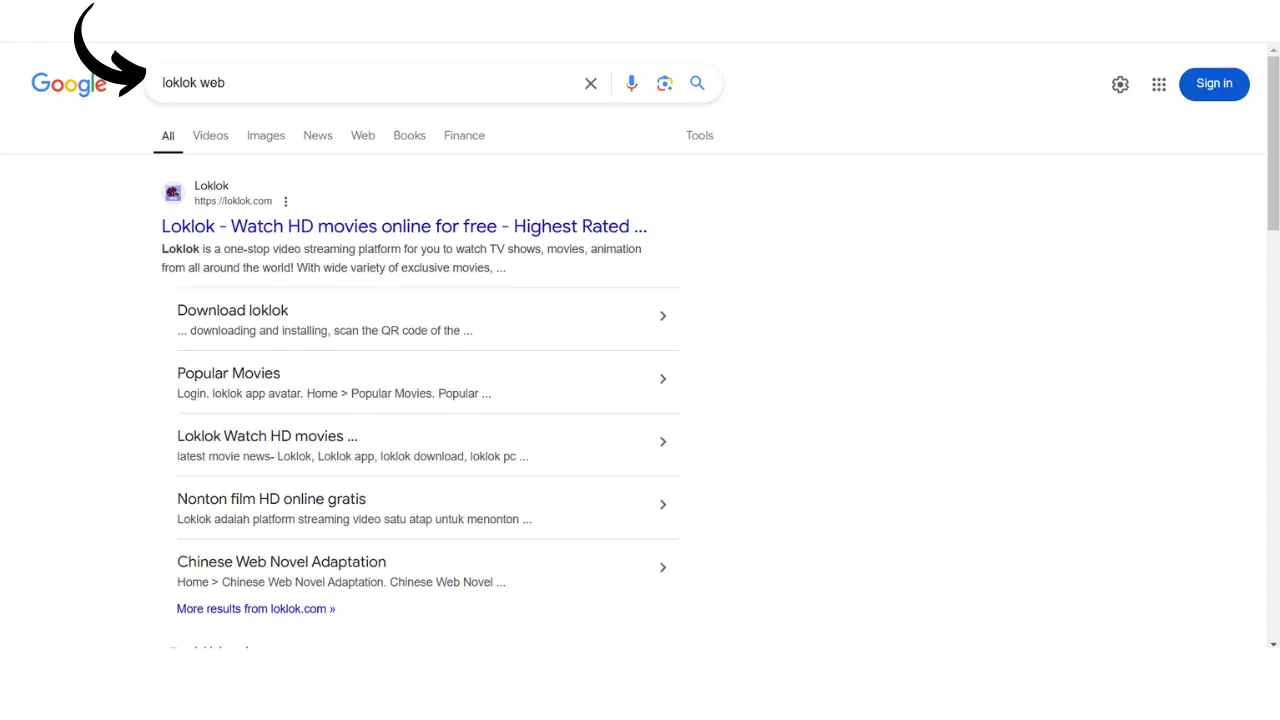1280x720 pixels.
Task: Select the All results tab
Action: [168, 136]
